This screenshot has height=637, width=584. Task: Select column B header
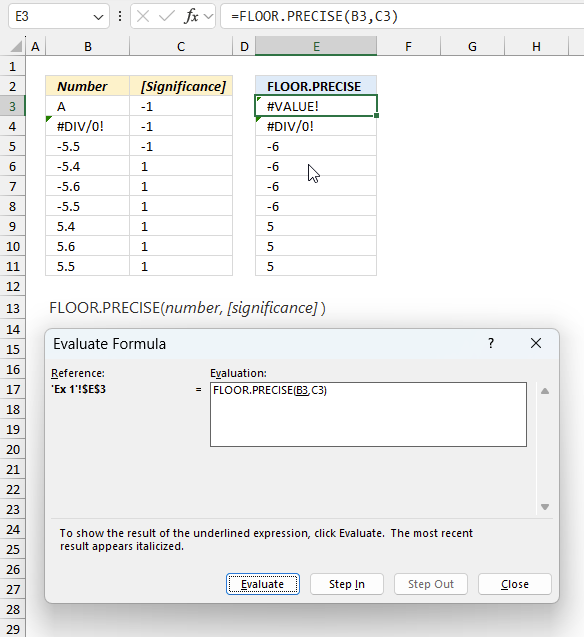coord(88,46)
